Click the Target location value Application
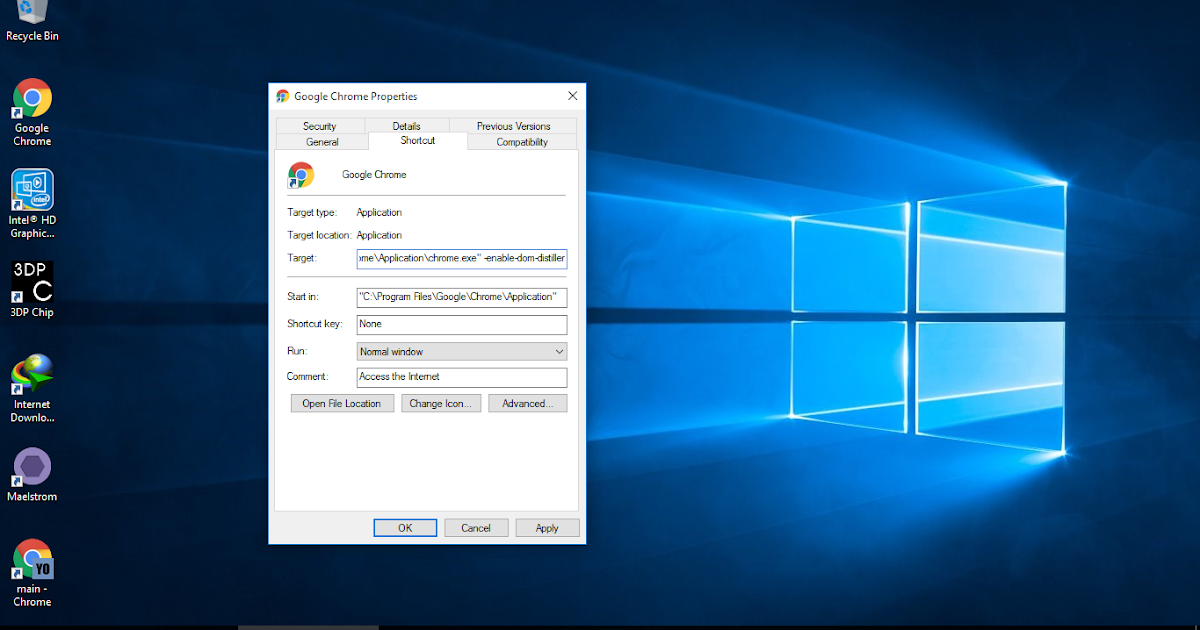 (x=379, y=236)
